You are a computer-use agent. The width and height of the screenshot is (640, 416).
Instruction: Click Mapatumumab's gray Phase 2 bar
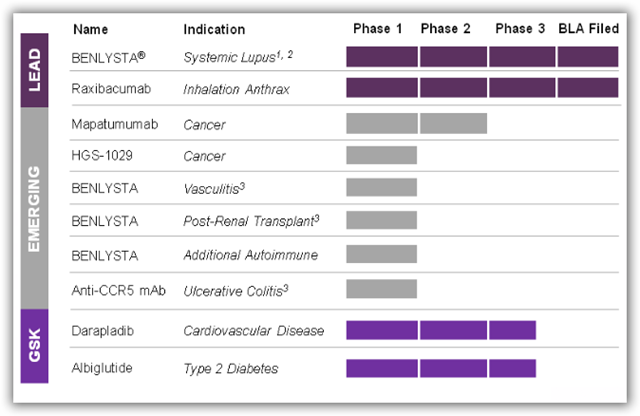(453, 124)
